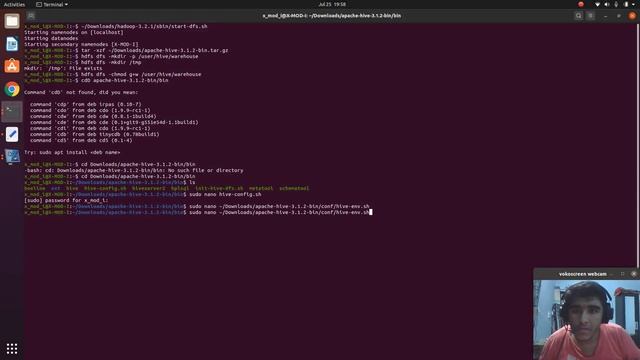The width and height of the screenshot is (640, 360).
Task: Maximize the Terminal window
Action: click(619, 16)
